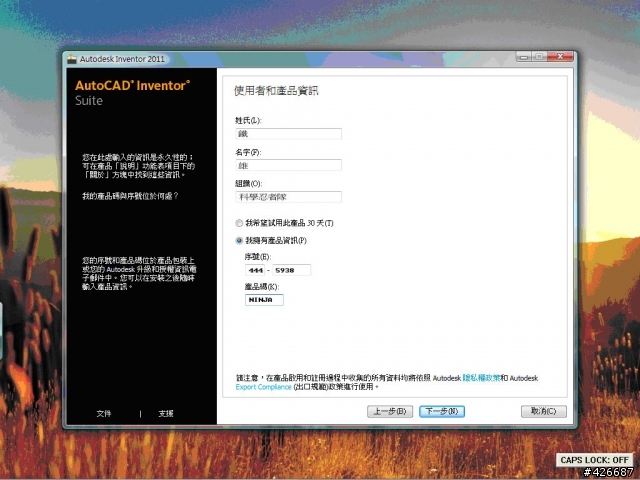Click the 組織(O) organization field
Image resolution: width=640 pixels, height=480 pixels.
(x=289, y=197)
